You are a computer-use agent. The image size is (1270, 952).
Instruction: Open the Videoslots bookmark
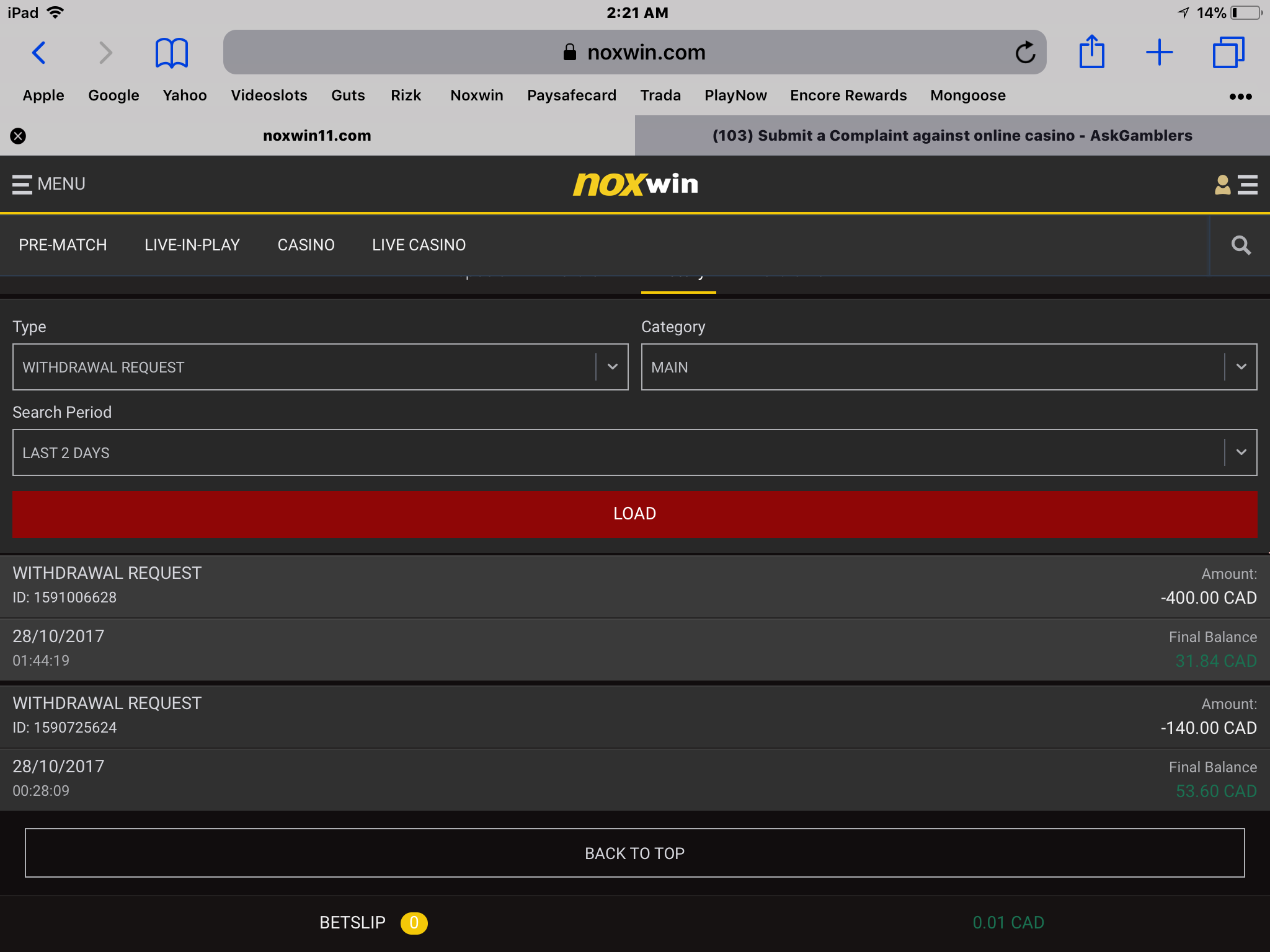pyautogui.click(x=269, y=95)
